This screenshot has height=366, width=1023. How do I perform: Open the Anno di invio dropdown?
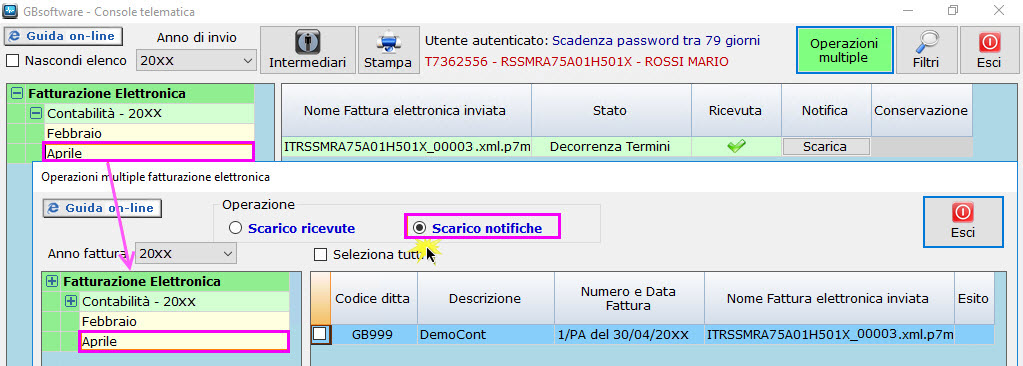(196, 61)
